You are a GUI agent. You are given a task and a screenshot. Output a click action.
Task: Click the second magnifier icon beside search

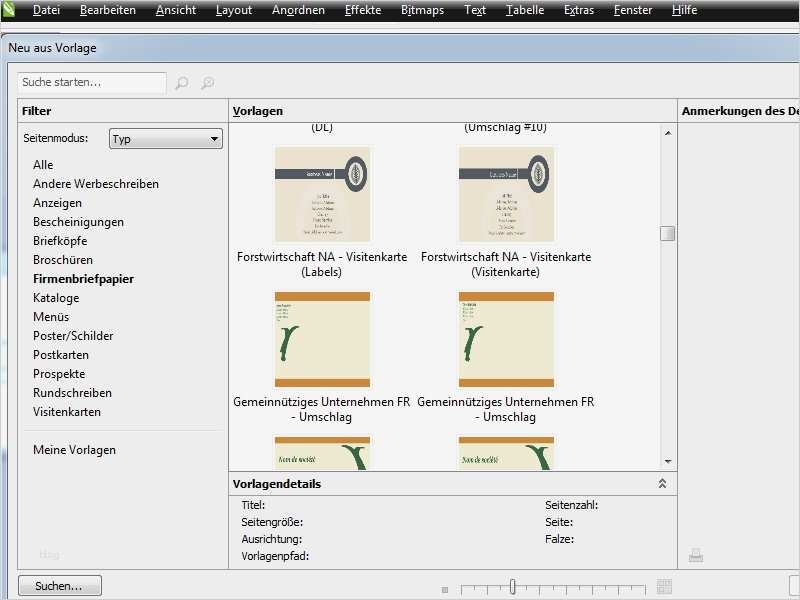[209, 83]
